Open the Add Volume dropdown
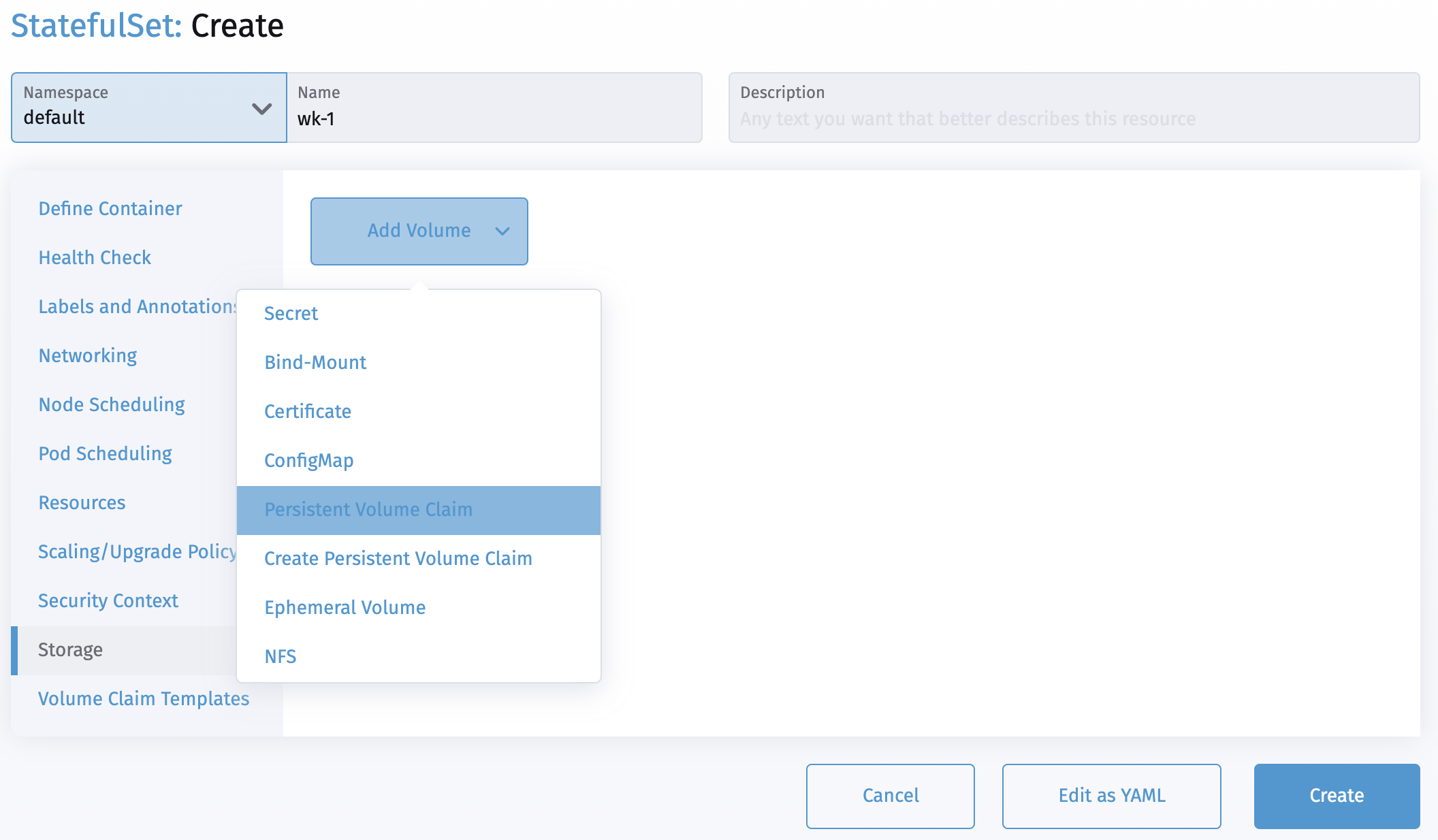 click(419, 231)
